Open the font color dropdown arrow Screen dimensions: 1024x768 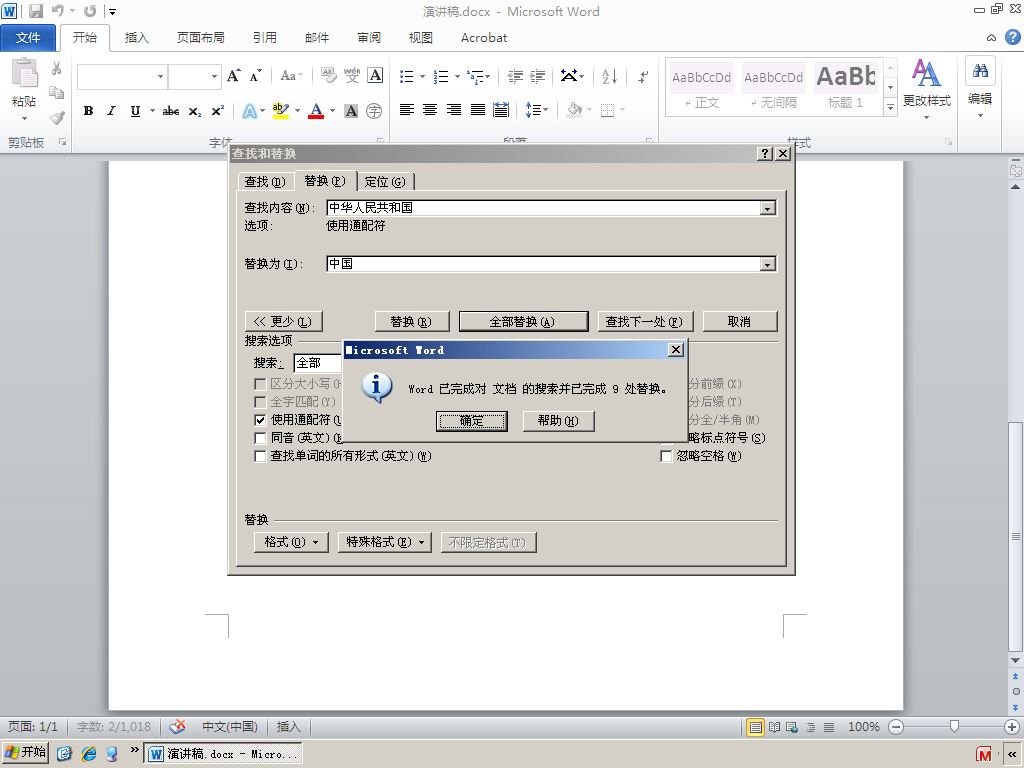[x=332, y=111]
